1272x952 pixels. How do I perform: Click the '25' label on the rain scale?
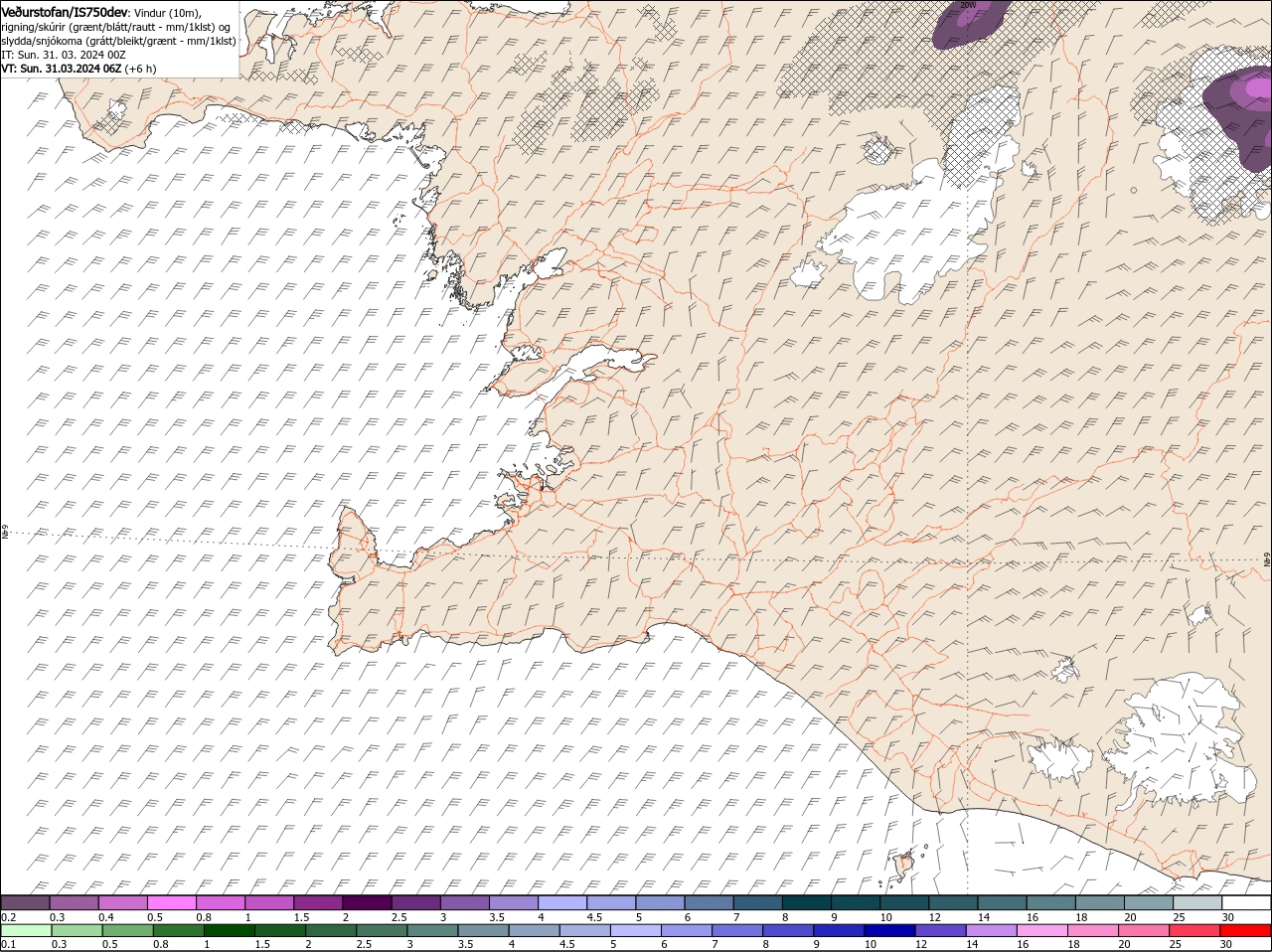click(x=1175, y=944)
